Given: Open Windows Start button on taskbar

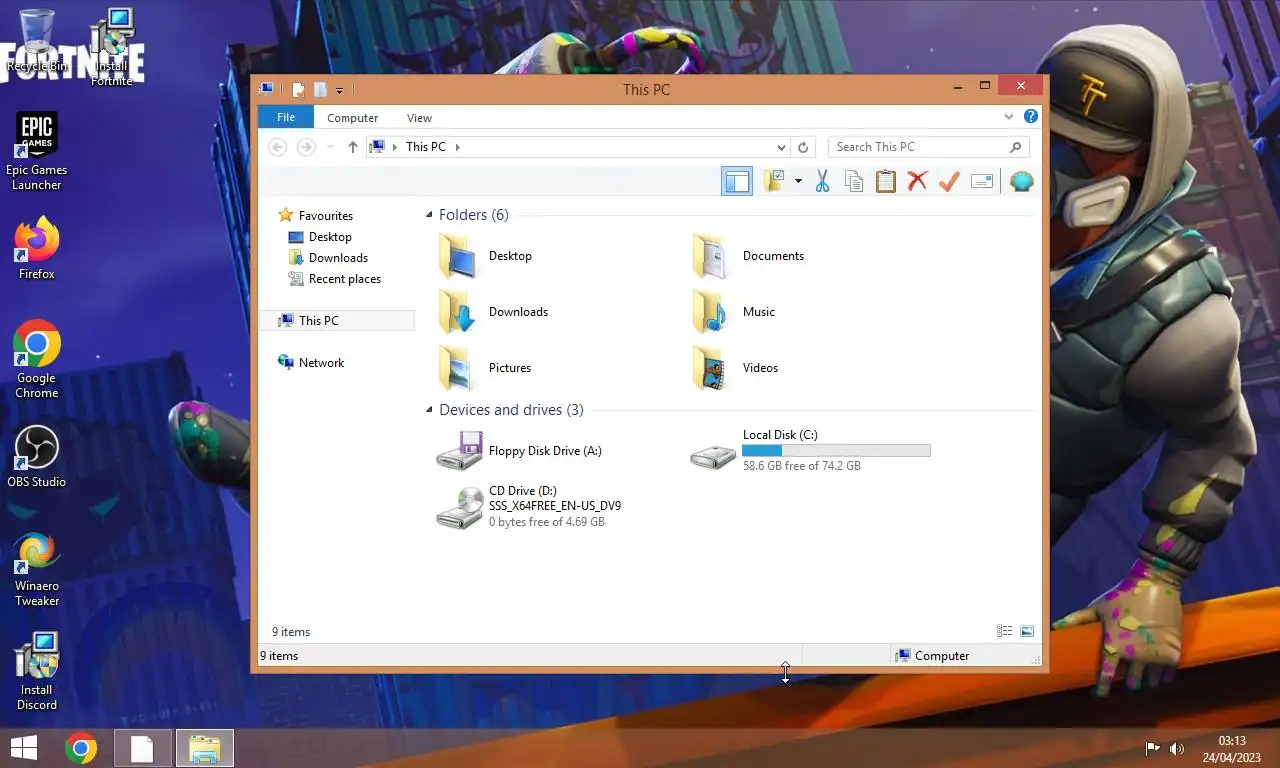Looking at the screenshot, I should (x=24, y=748).
